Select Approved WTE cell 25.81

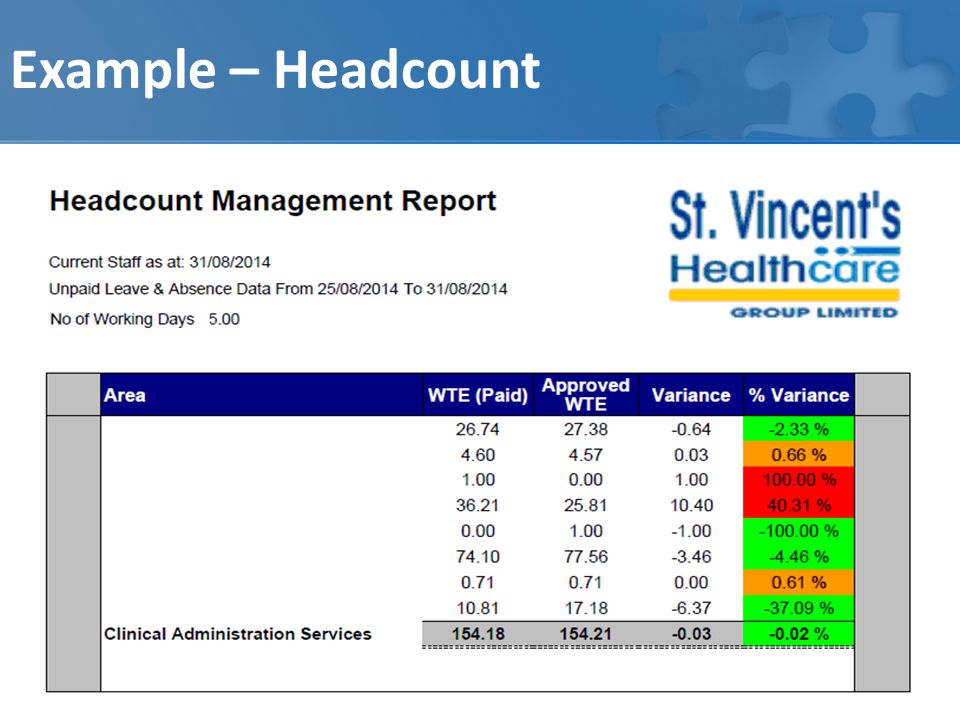[x=586, y=505]
